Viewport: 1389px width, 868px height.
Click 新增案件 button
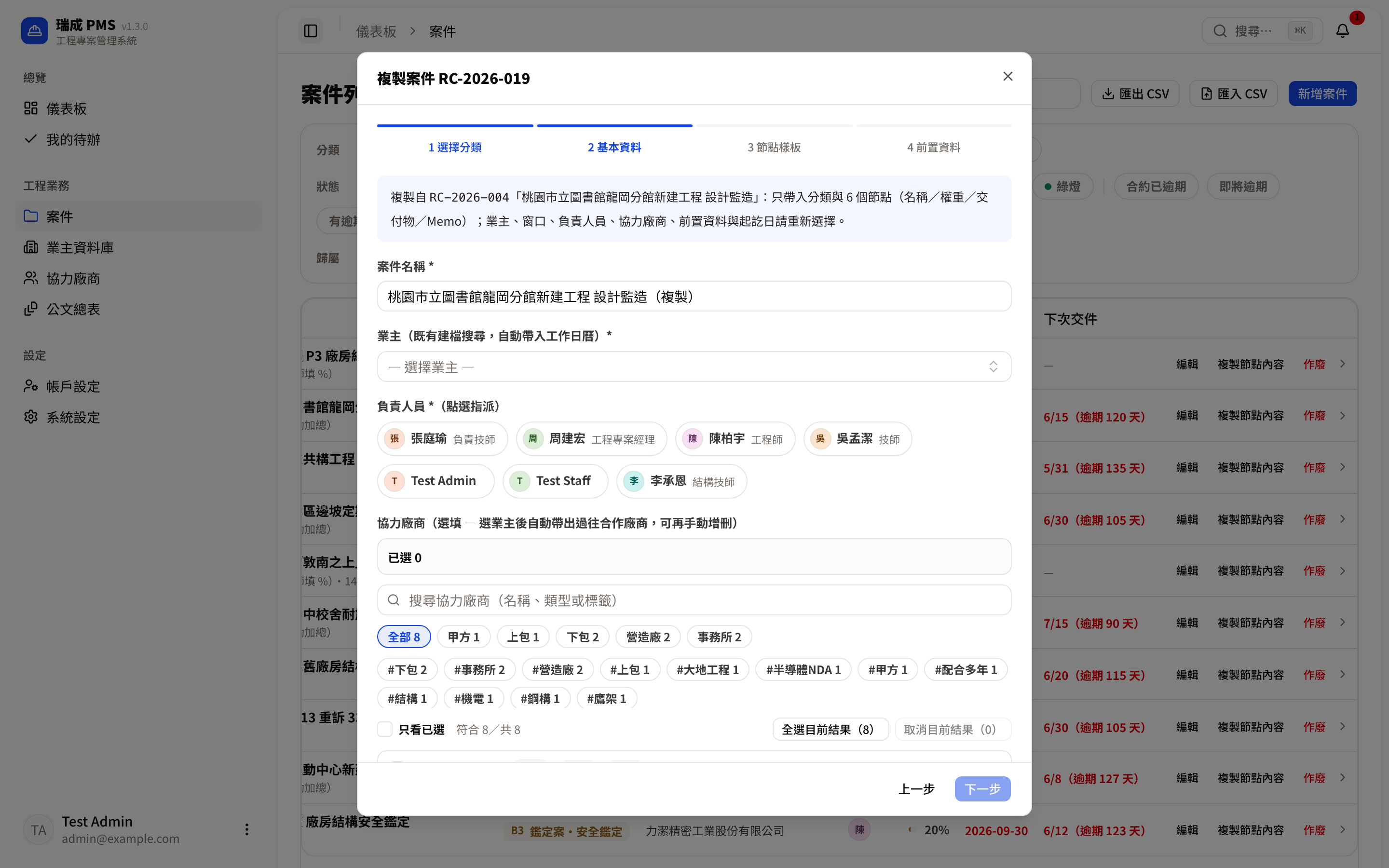point(1322,94)
